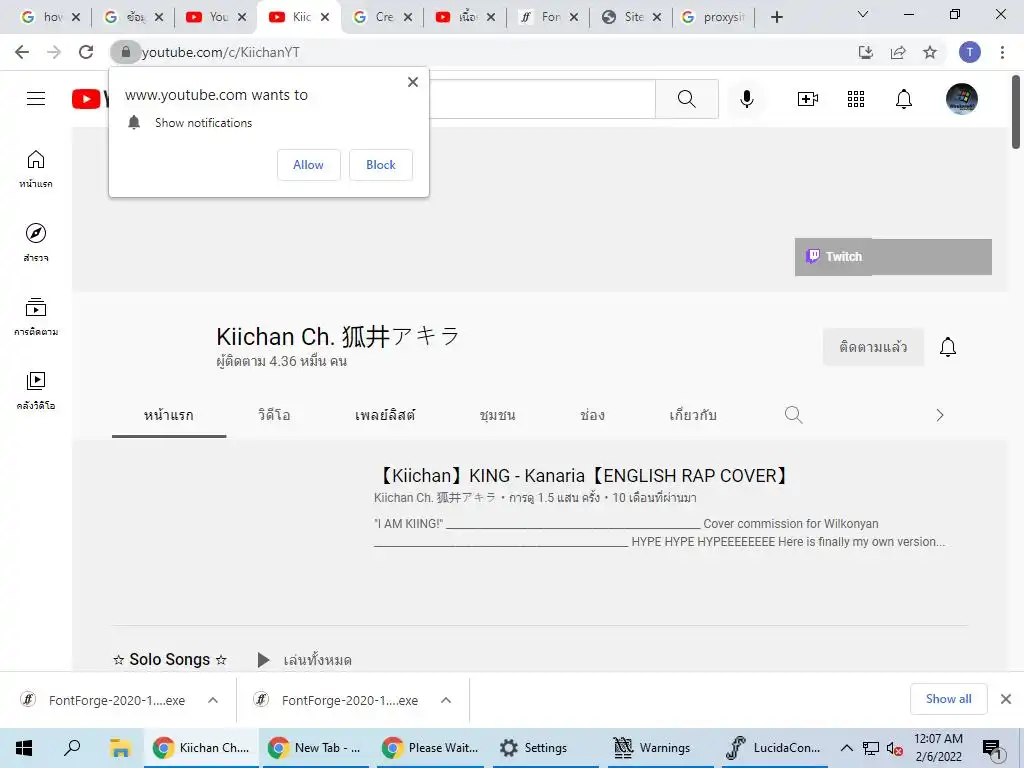The height and width of the screenshot is (768, 1024).
Task: Block YouTube notifications
Action: coord(381,165)
